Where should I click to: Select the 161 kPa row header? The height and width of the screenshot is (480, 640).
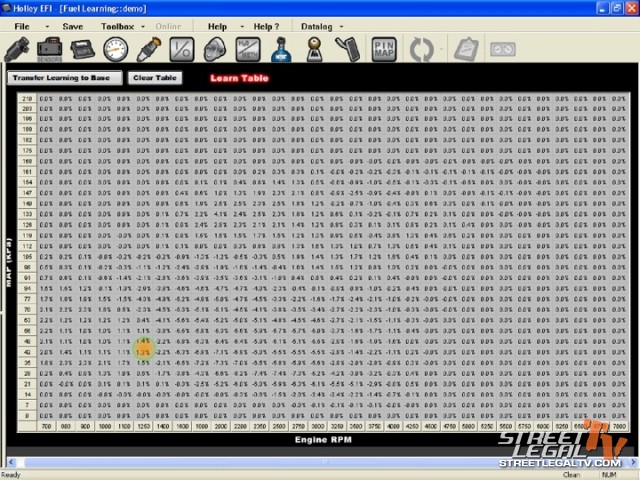coord(27,172)
